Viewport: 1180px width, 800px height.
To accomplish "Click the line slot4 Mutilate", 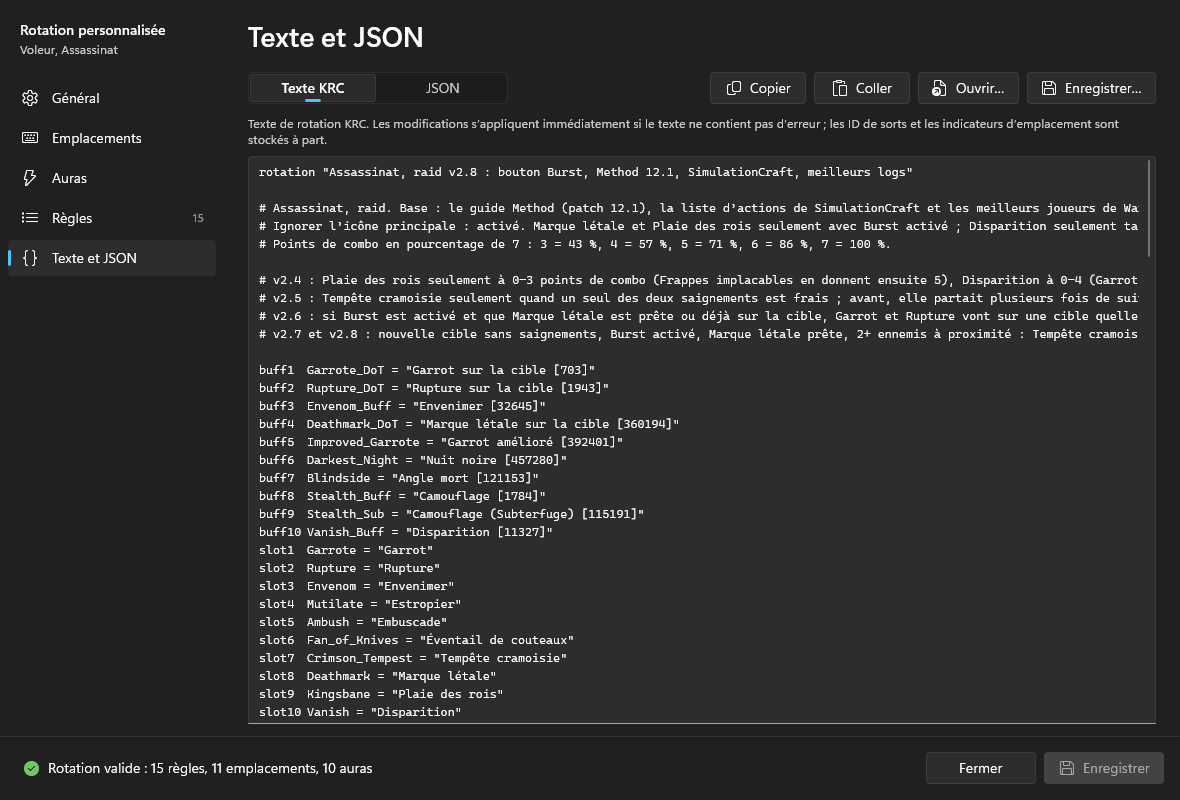I will [360, 604].
